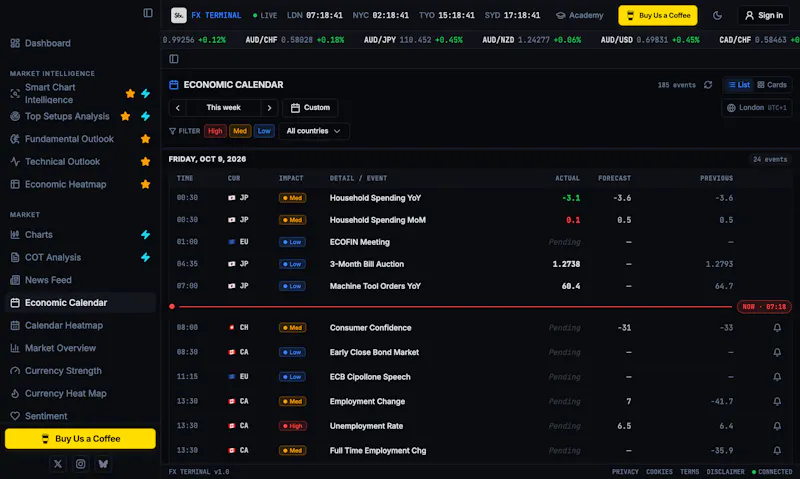Click AUD/JPY ticker quote

coord(413,40)
